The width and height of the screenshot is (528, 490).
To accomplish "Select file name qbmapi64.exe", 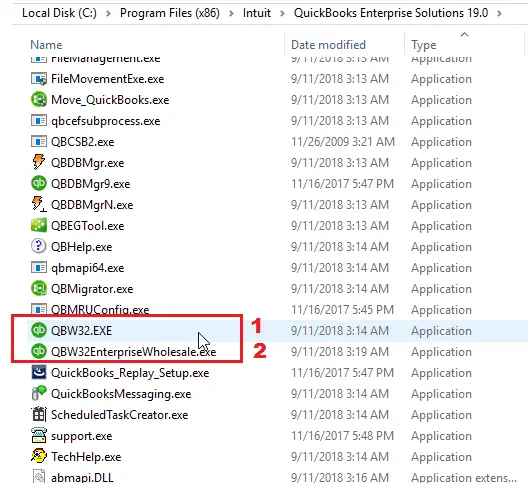I will pyautogui.click(x=87, y=268).
